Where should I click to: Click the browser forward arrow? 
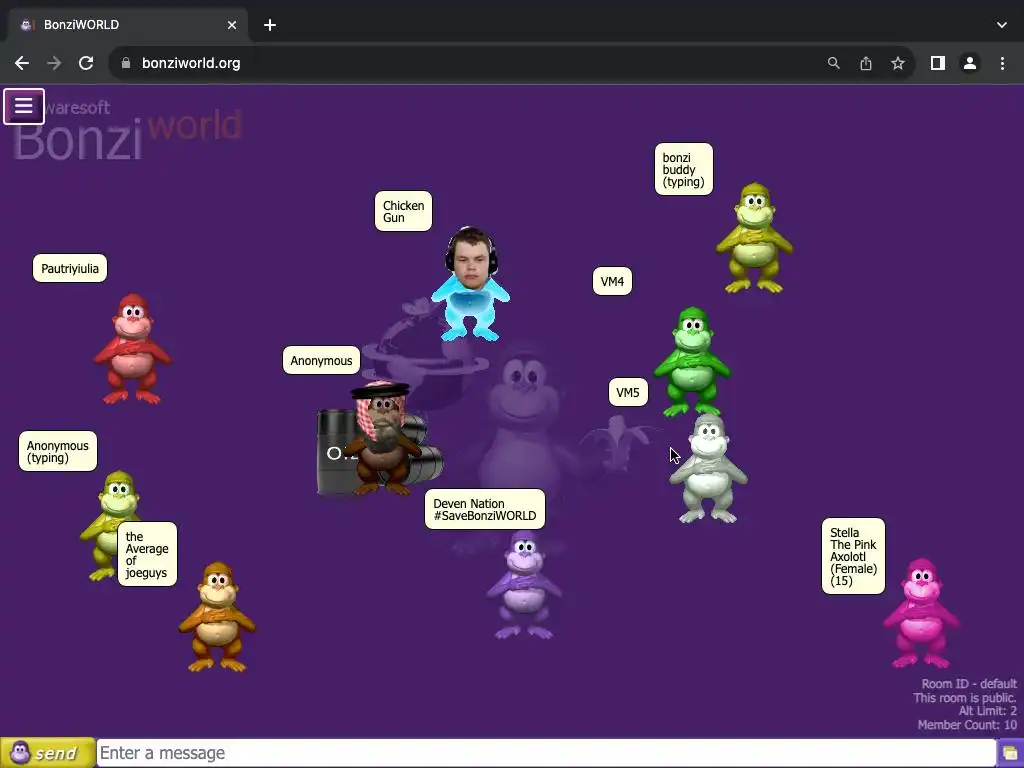[54, 63]
